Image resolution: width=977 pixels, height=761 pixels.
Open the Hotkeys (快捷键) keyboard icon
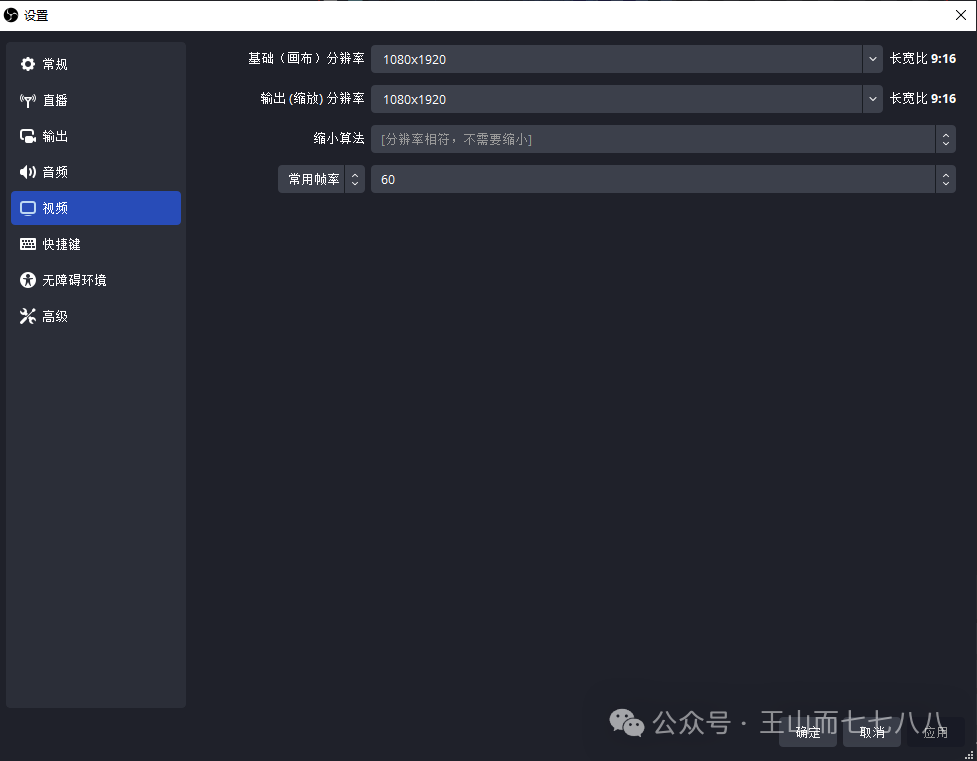(x=28, y=244)
